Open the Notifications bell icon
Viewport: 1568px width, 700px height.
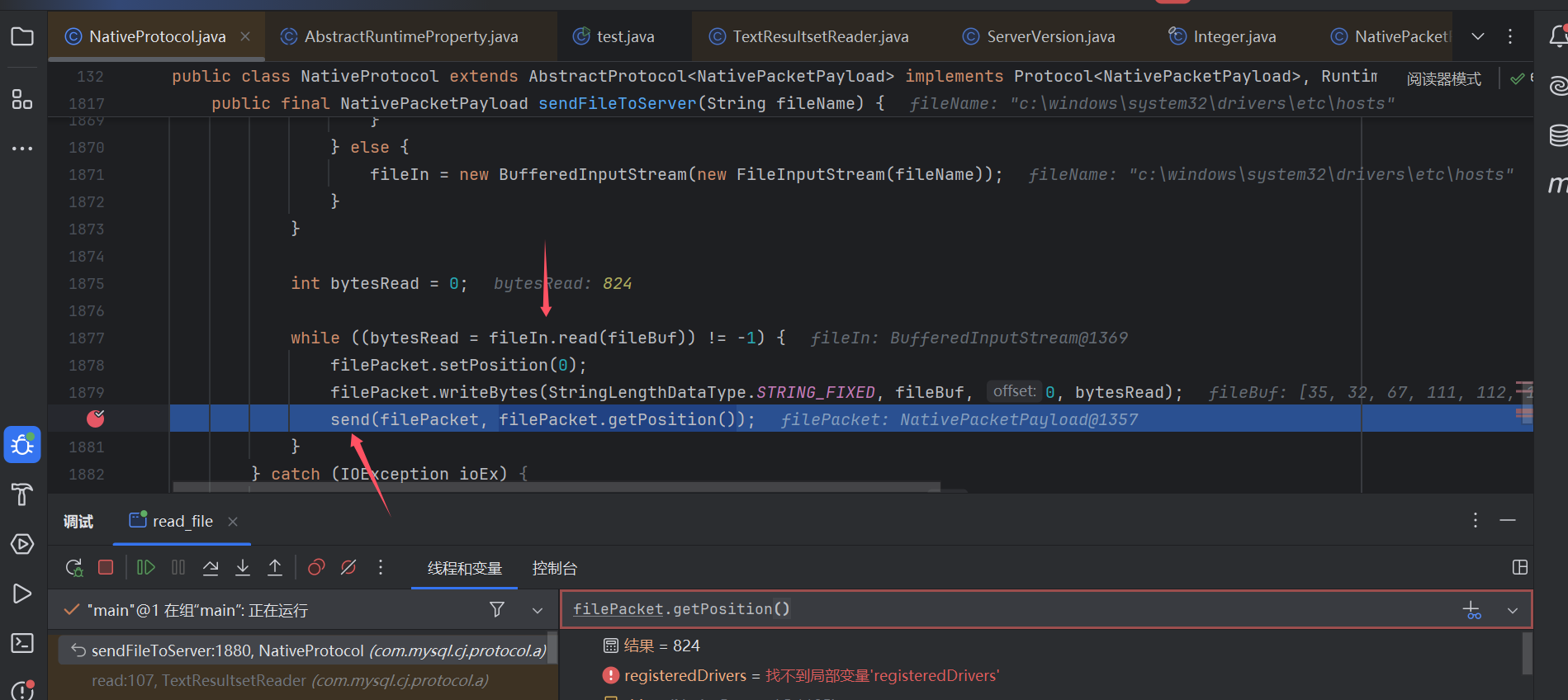tap(1557, 36)
